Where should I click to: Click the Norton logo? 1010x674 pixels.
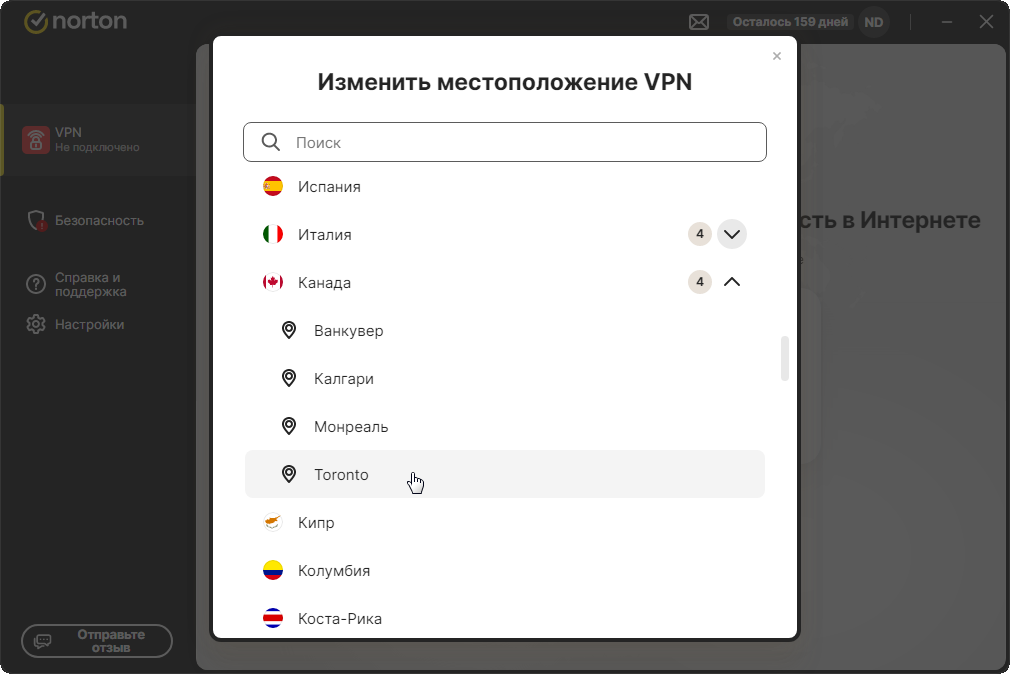pyautogui.click(x=76, y=21)
